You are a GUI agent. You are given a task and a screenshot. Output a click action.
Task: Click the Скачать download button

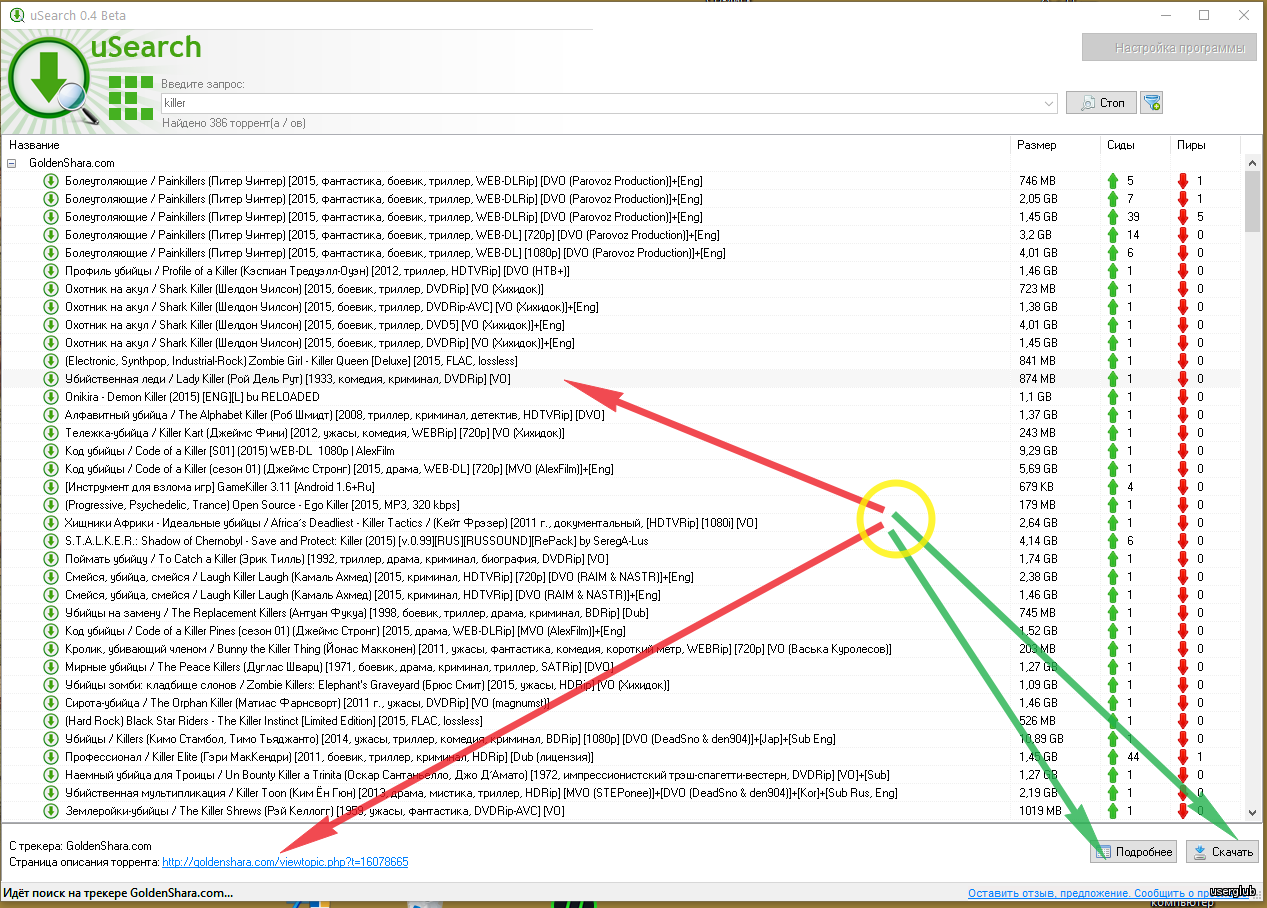click(1222, 852)
